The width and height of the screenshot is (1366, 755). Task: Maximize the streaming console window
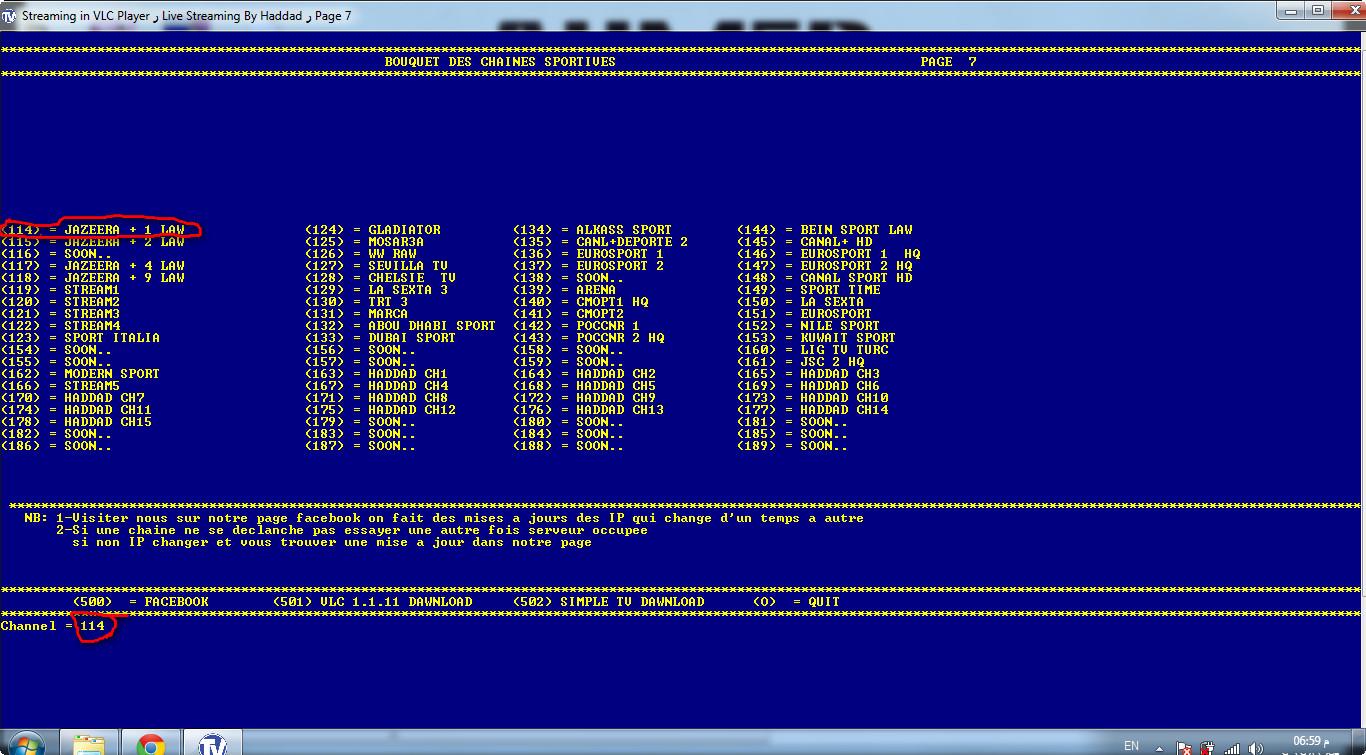coord(1317,11)
